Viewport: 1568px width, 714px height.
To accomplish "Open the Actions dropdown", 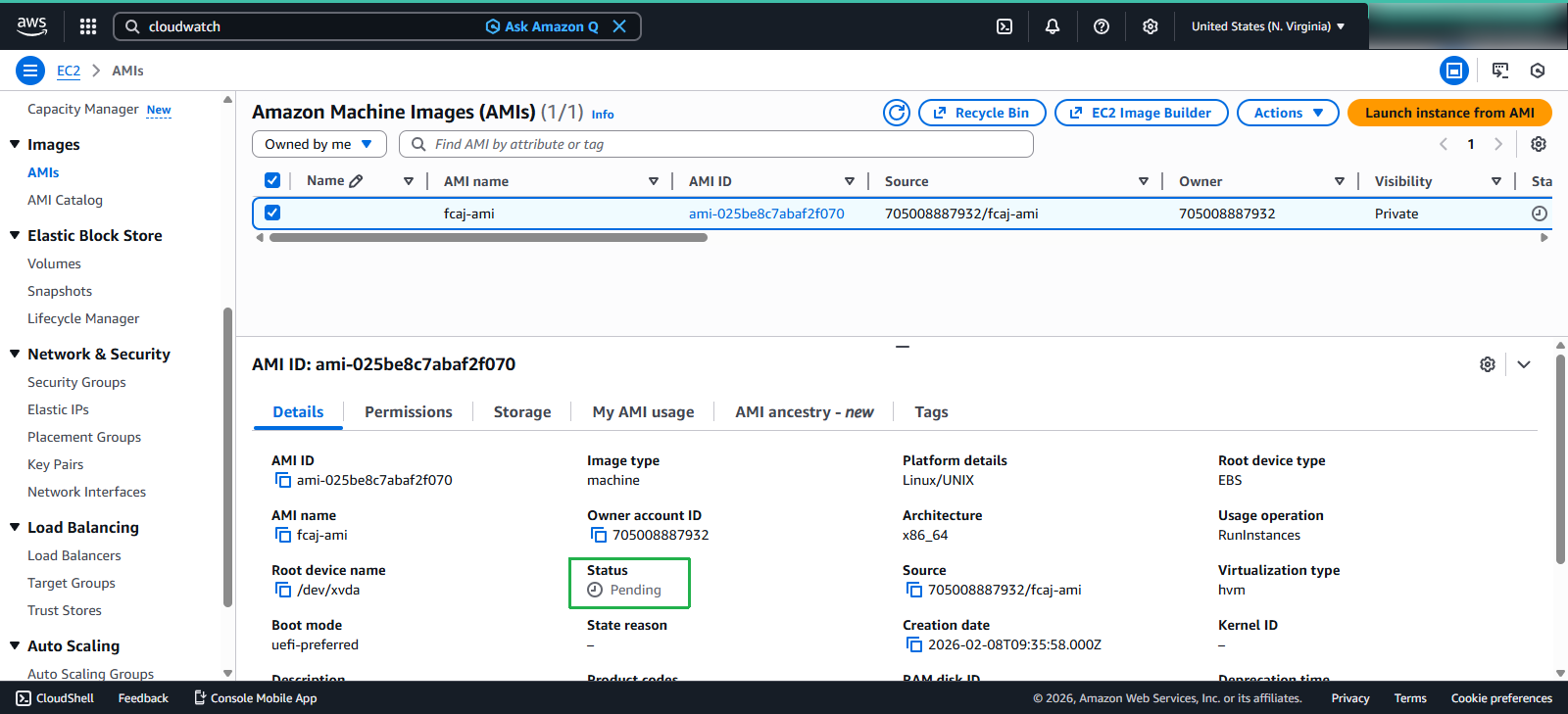I will tap(1288, 113).
